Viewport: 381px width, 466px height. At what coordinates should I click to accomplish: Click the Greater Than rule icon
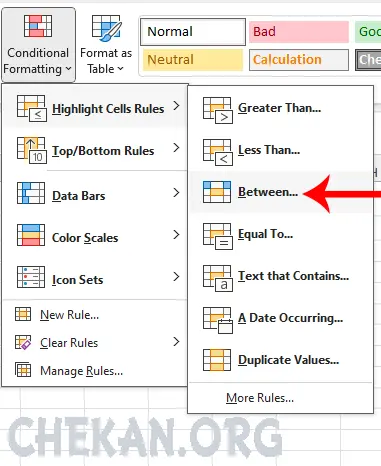click(x=218, y=110)
